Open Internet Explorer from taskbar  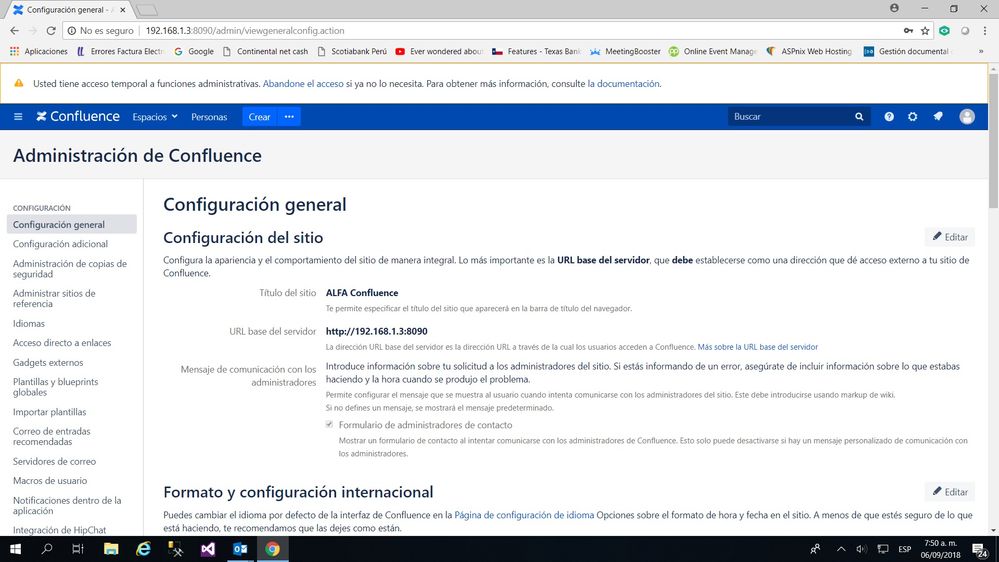(x=143, y=549)
